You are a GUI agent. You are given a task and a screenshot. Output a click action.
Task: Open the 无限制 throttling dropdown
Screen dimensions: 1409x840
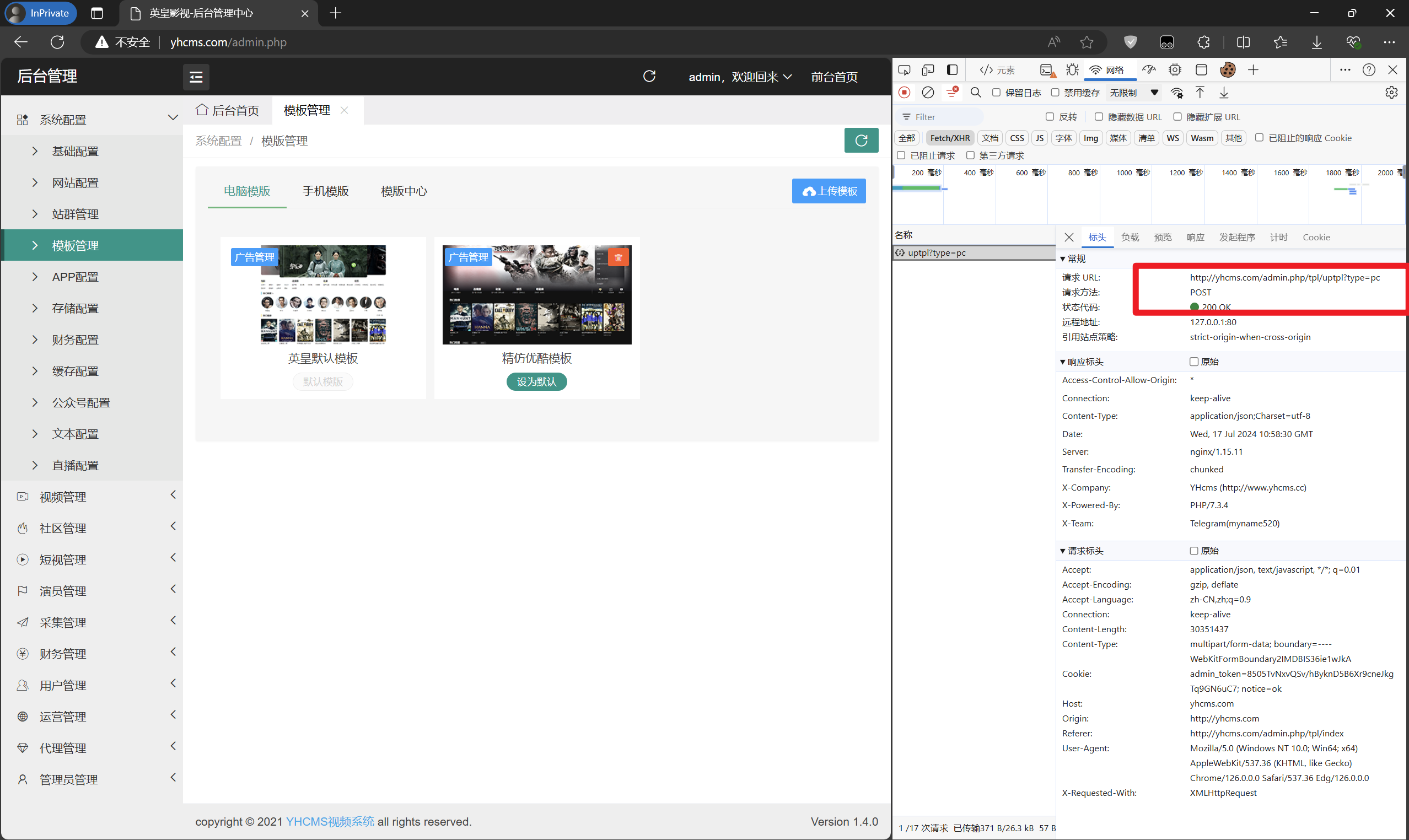[1134, 93]
